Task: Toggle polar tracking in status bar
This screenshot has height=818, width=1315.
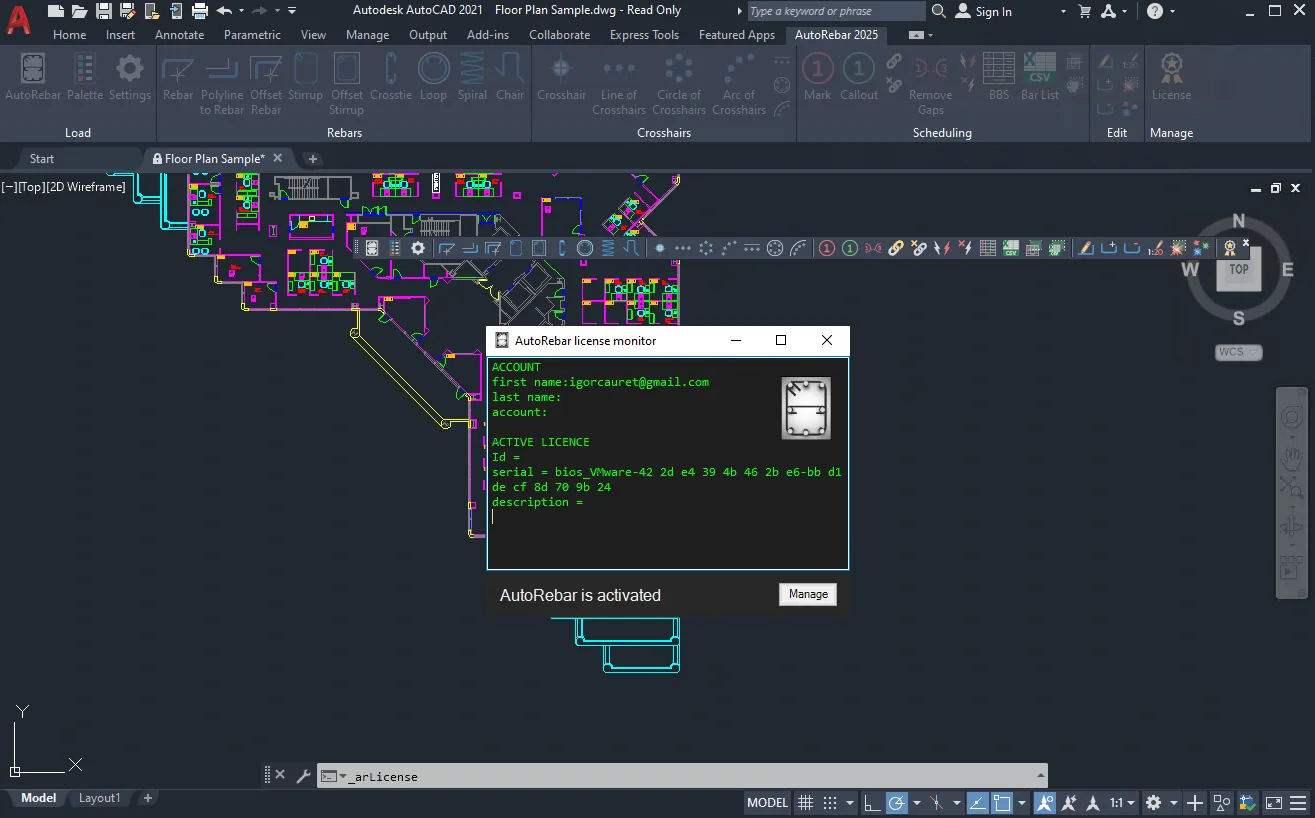Action: (x=897, y=802)
